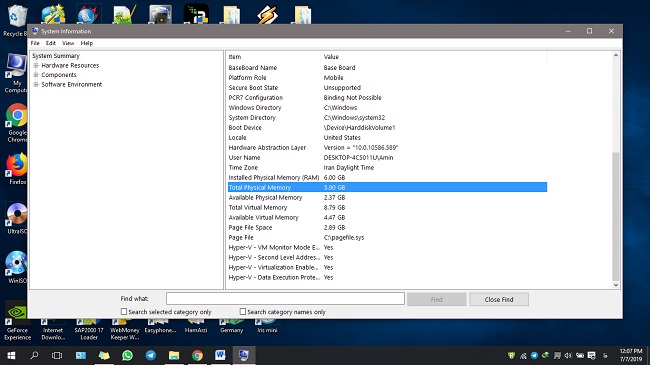Select the Platform Role row
650x365 pixels.
(x=387, y=78)
